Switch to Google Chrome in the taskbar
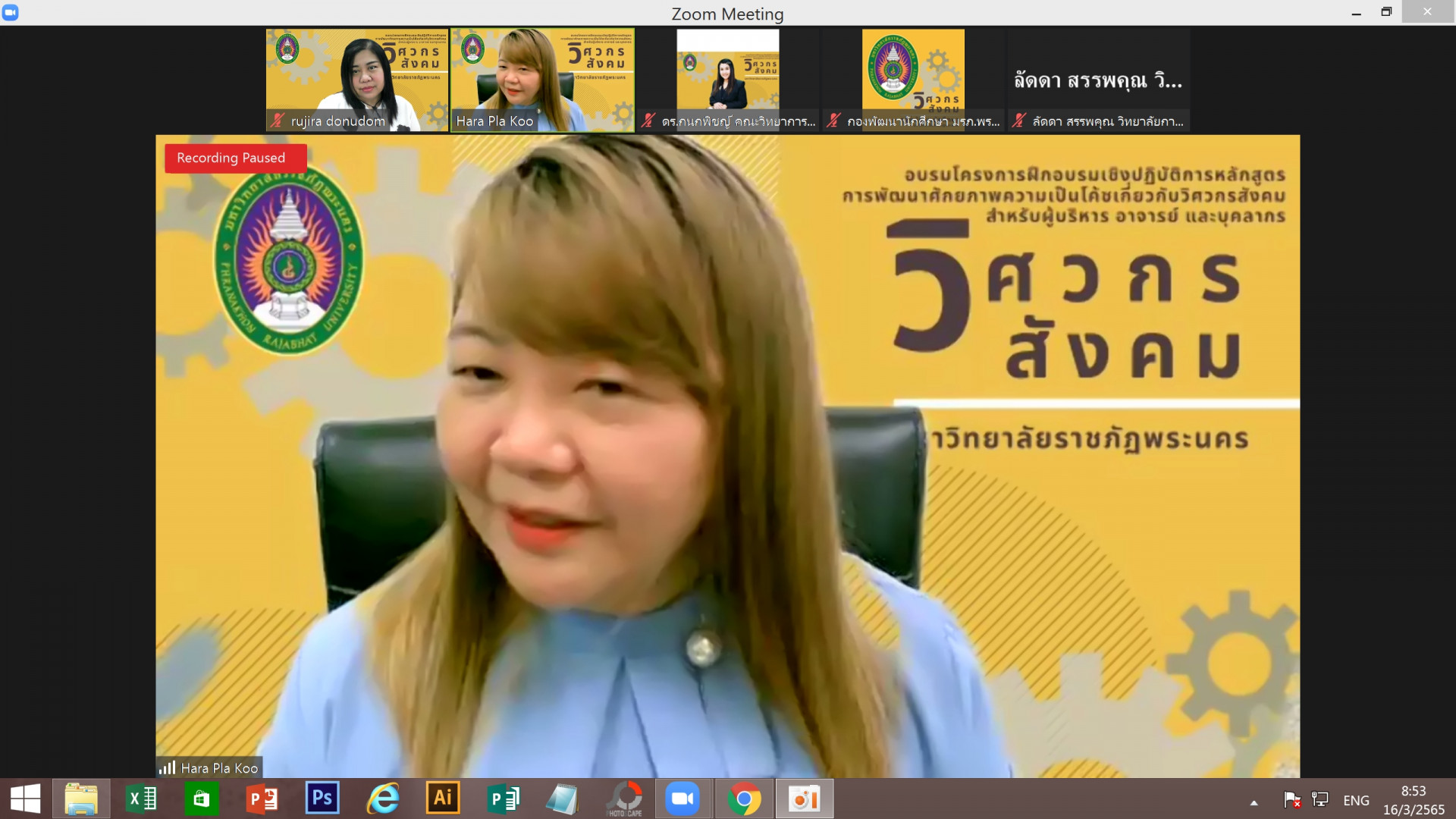This screenshot has height=819, width=1456. (x=744, y=799)
